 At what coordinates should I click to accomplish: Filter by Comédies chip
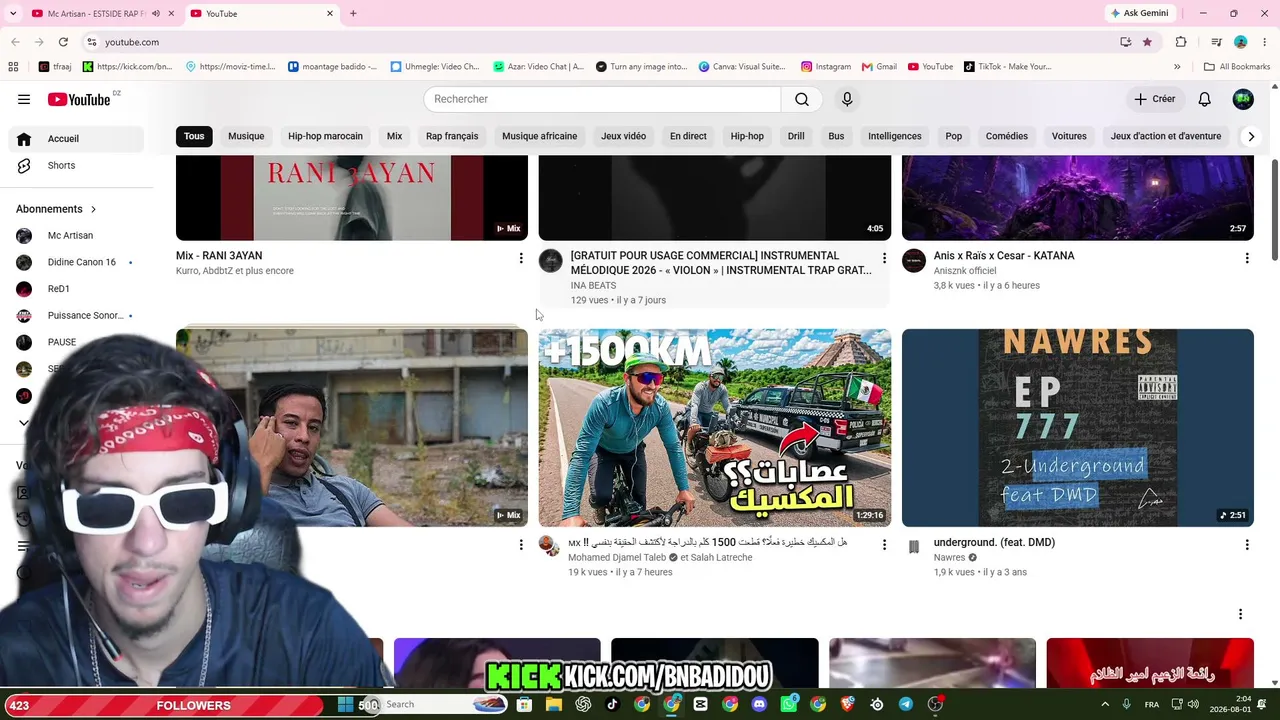(1007, 136)
